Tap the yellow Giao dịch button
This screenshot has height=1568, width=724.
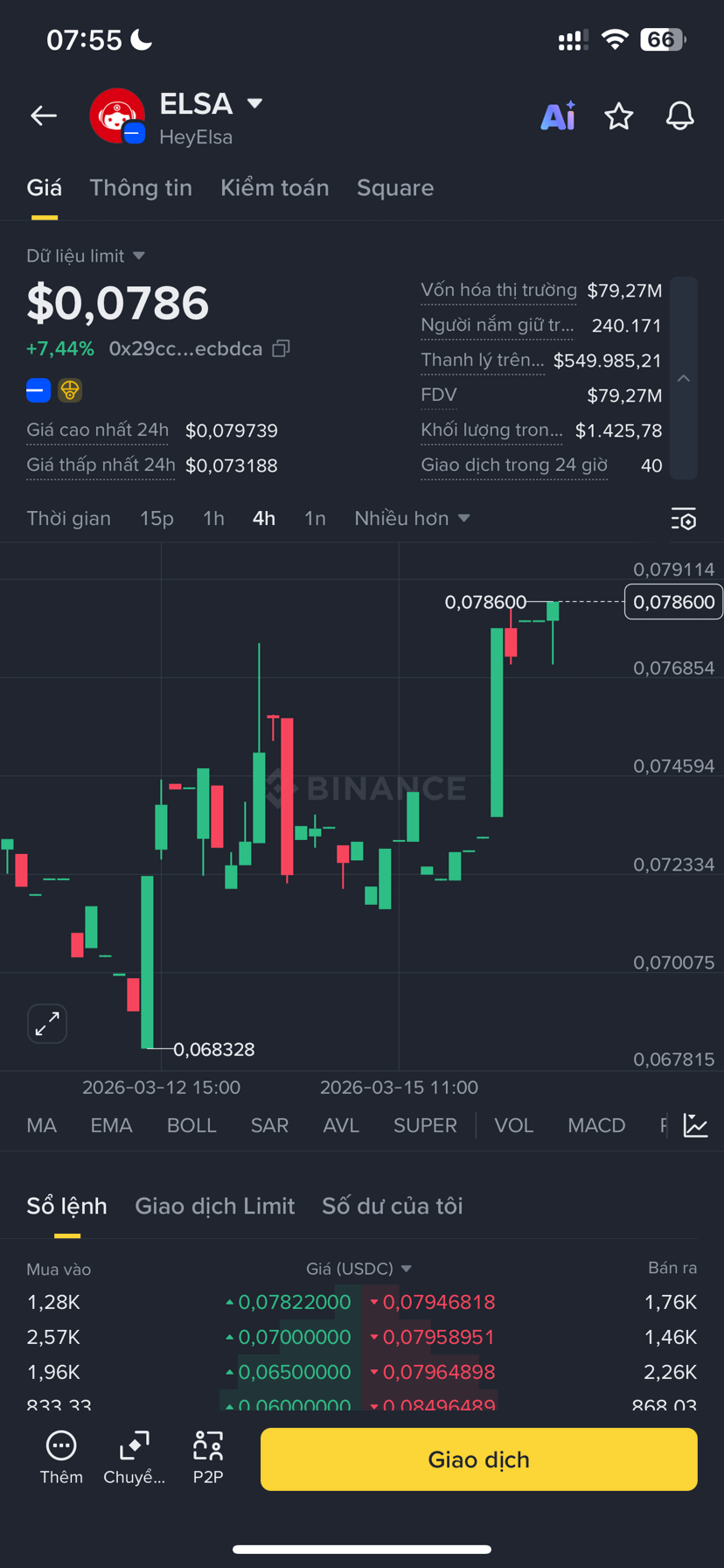pos(479,1459)
